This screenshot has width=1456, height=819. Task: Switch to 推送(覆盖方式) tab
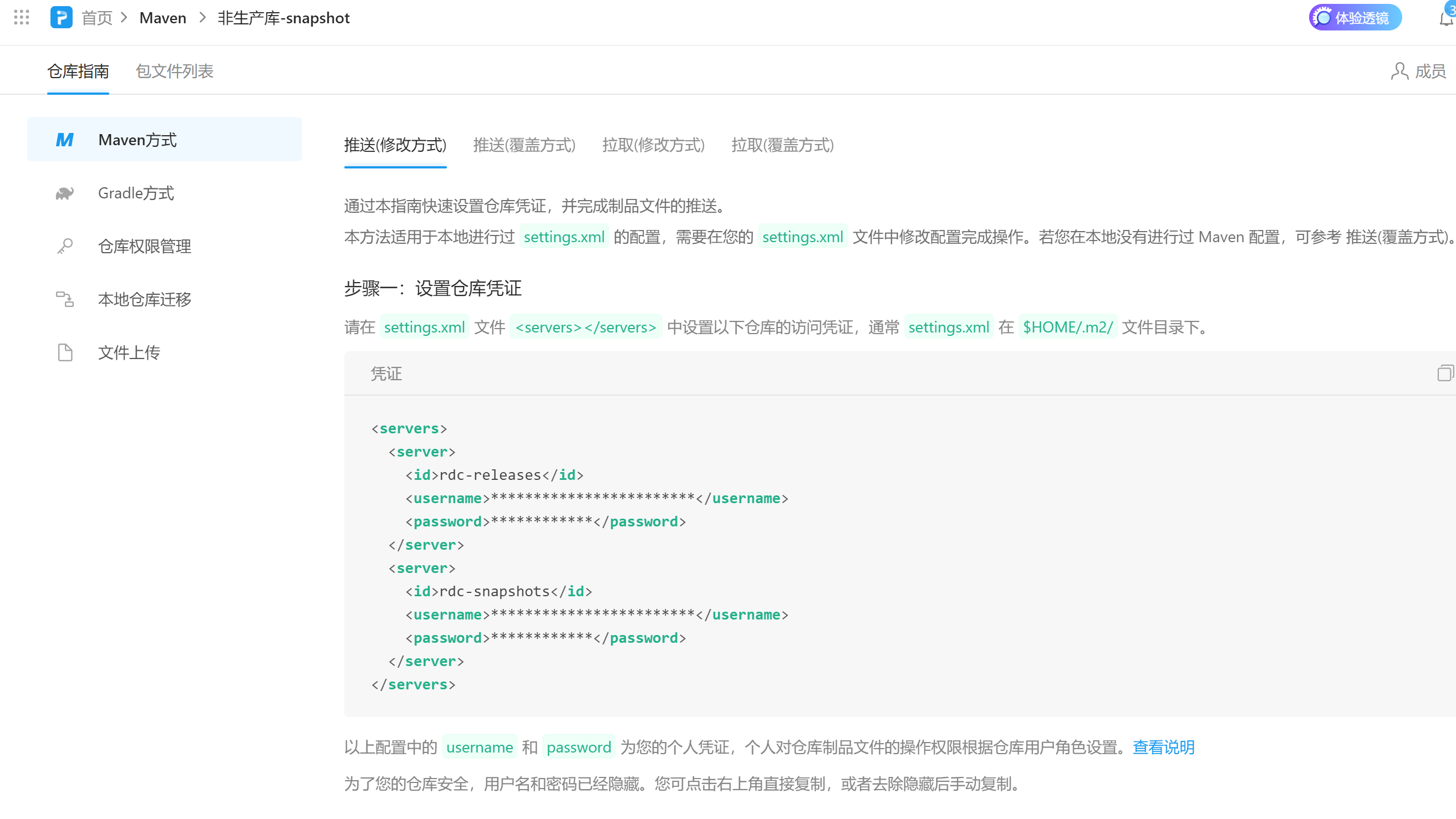coord(524,145)
